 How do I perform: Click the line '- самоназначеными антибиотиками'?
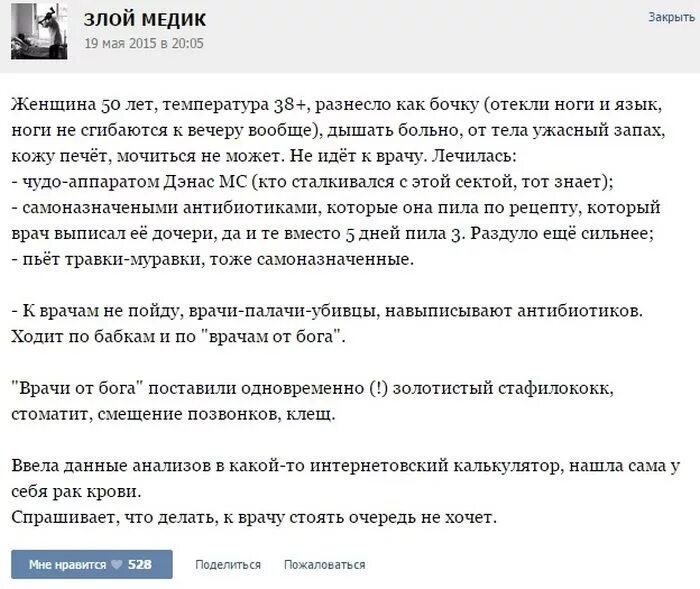(336, 208)
